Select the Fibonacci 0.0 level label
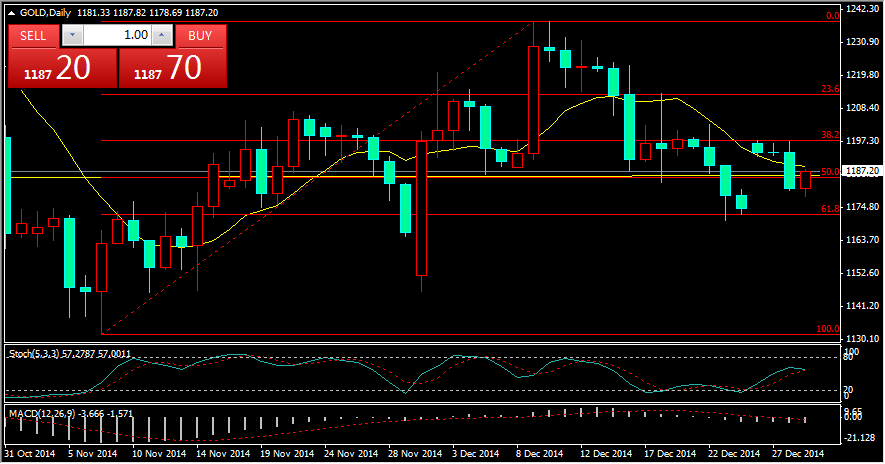Viewport: 885px width, 464px height. 831,16
